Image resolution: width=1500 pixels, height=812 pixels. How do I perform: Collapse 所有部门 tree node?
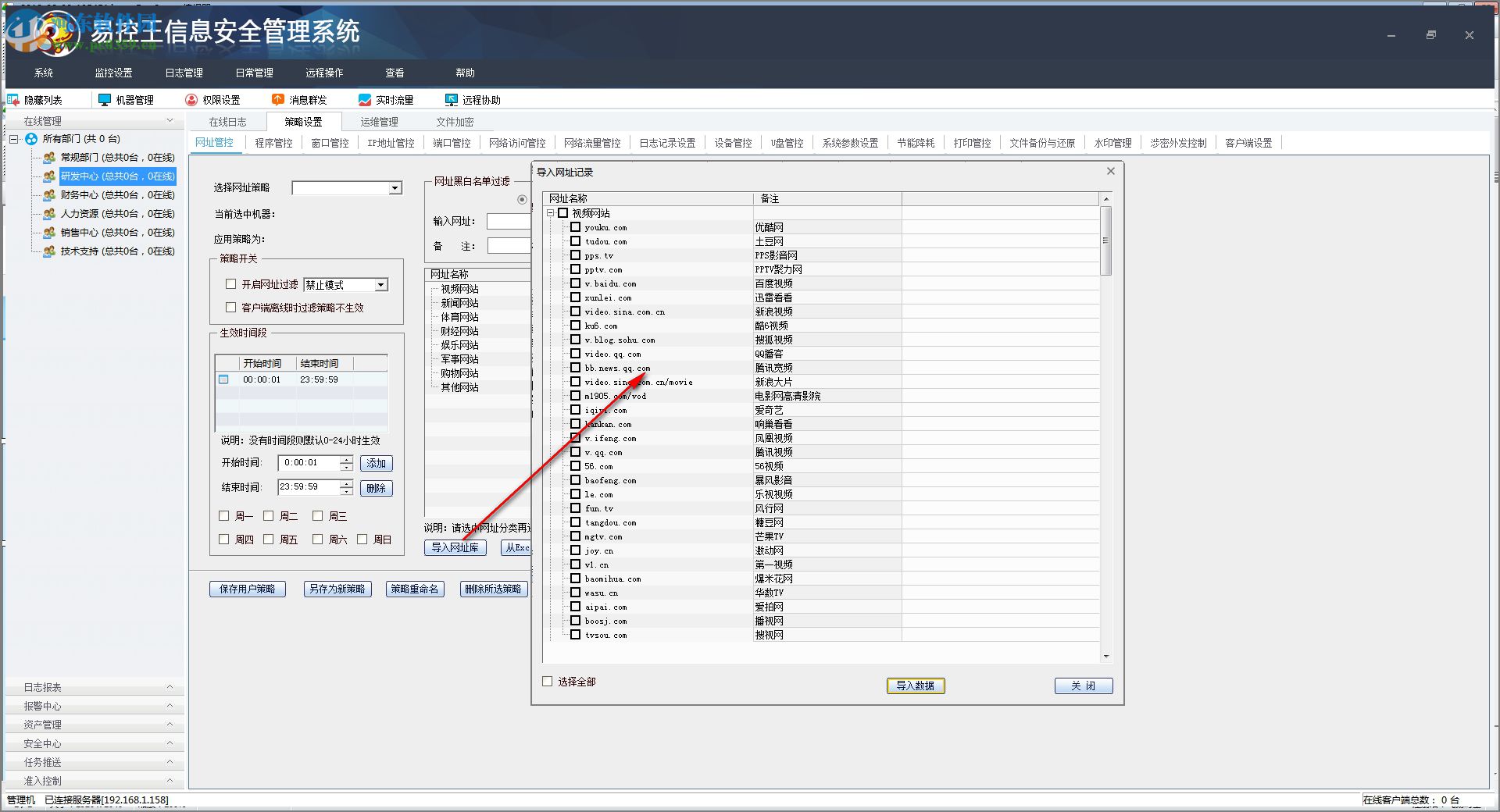click(x=14, y=139)
